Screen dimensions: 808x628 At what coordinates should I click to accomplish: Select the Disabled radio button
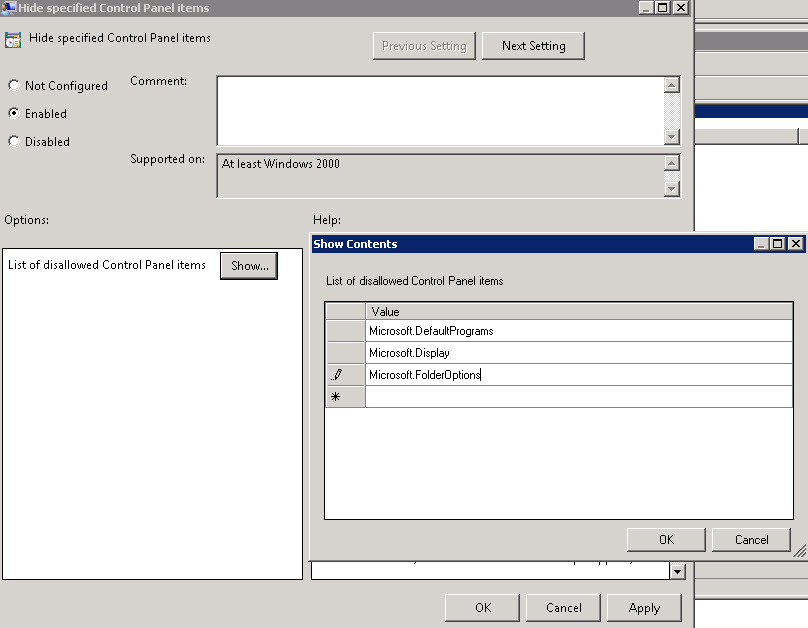click(14, 141)
